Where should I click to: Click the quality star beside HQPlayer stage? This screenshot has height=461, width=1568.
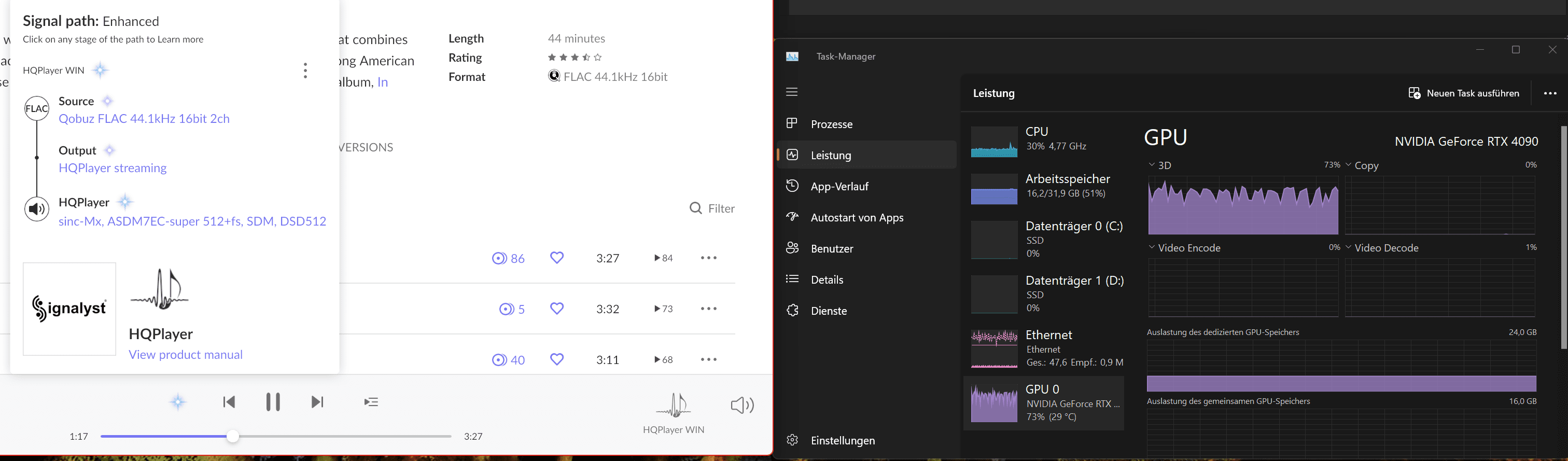tap(125, 202)
